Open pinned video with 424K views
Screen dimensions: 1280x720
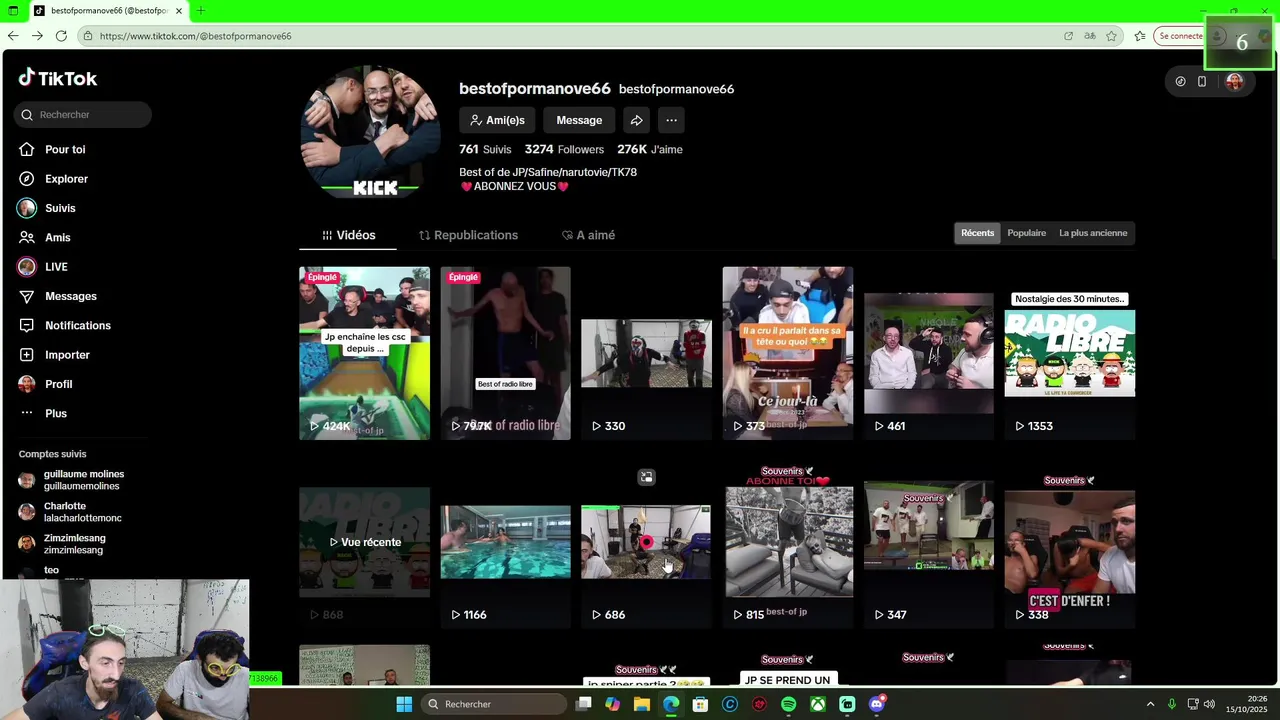coord(364,353)
